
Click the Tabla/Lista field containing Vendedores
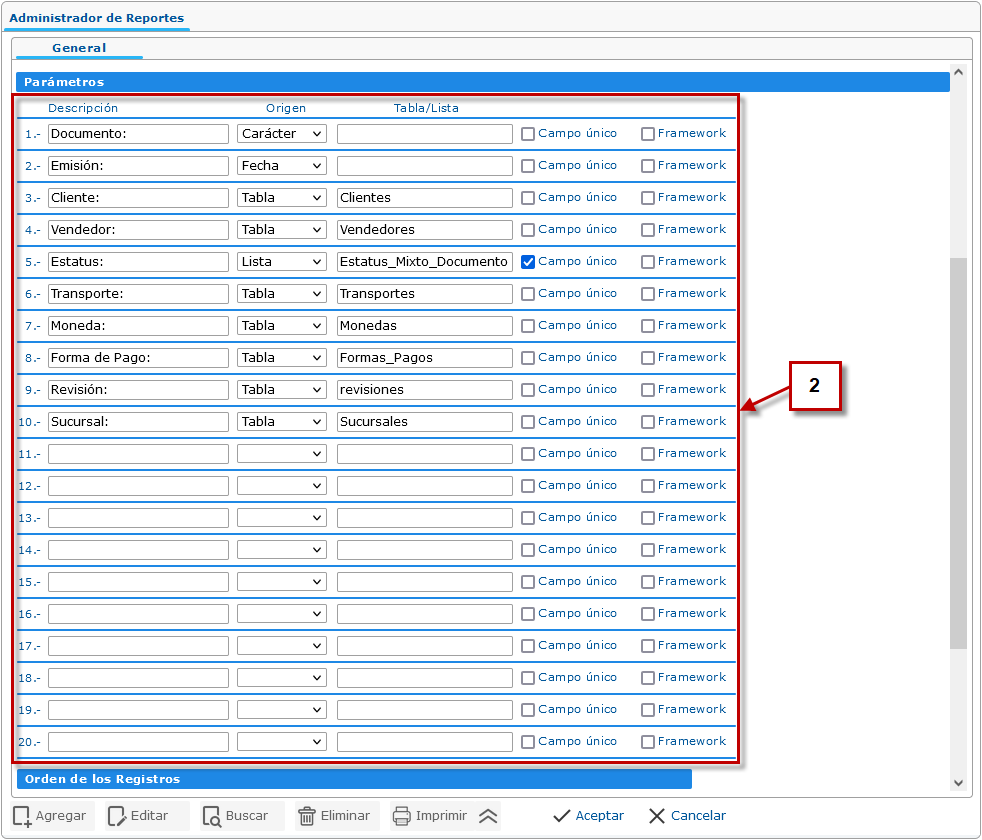point(424,230)
